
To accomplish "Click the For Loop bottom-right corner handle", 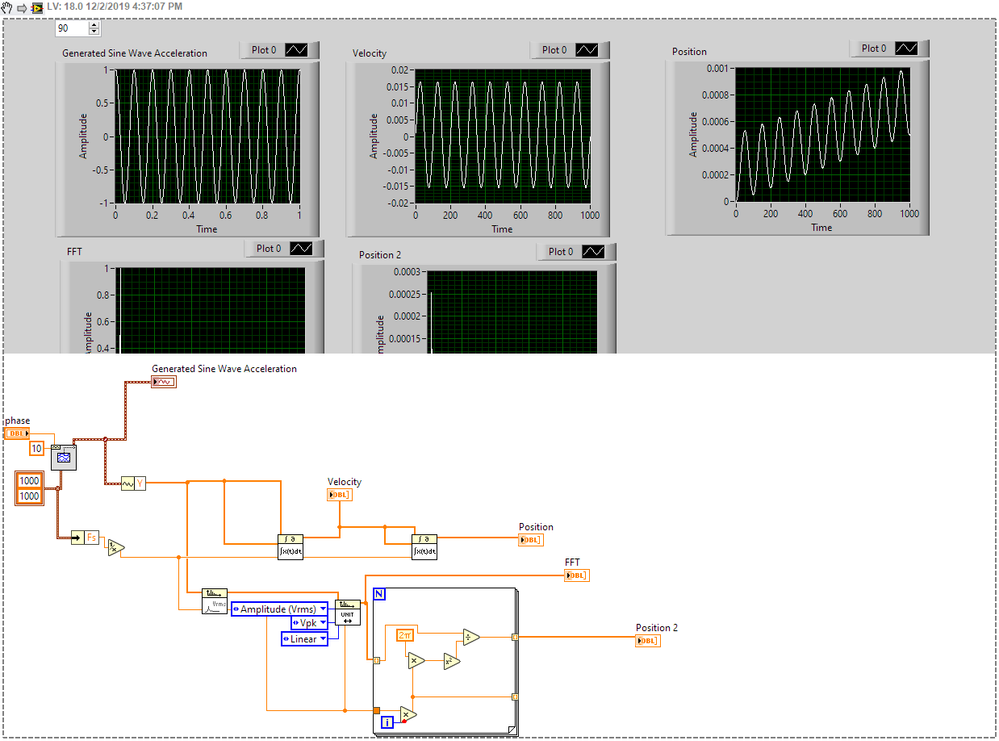I will pos(512,730).
